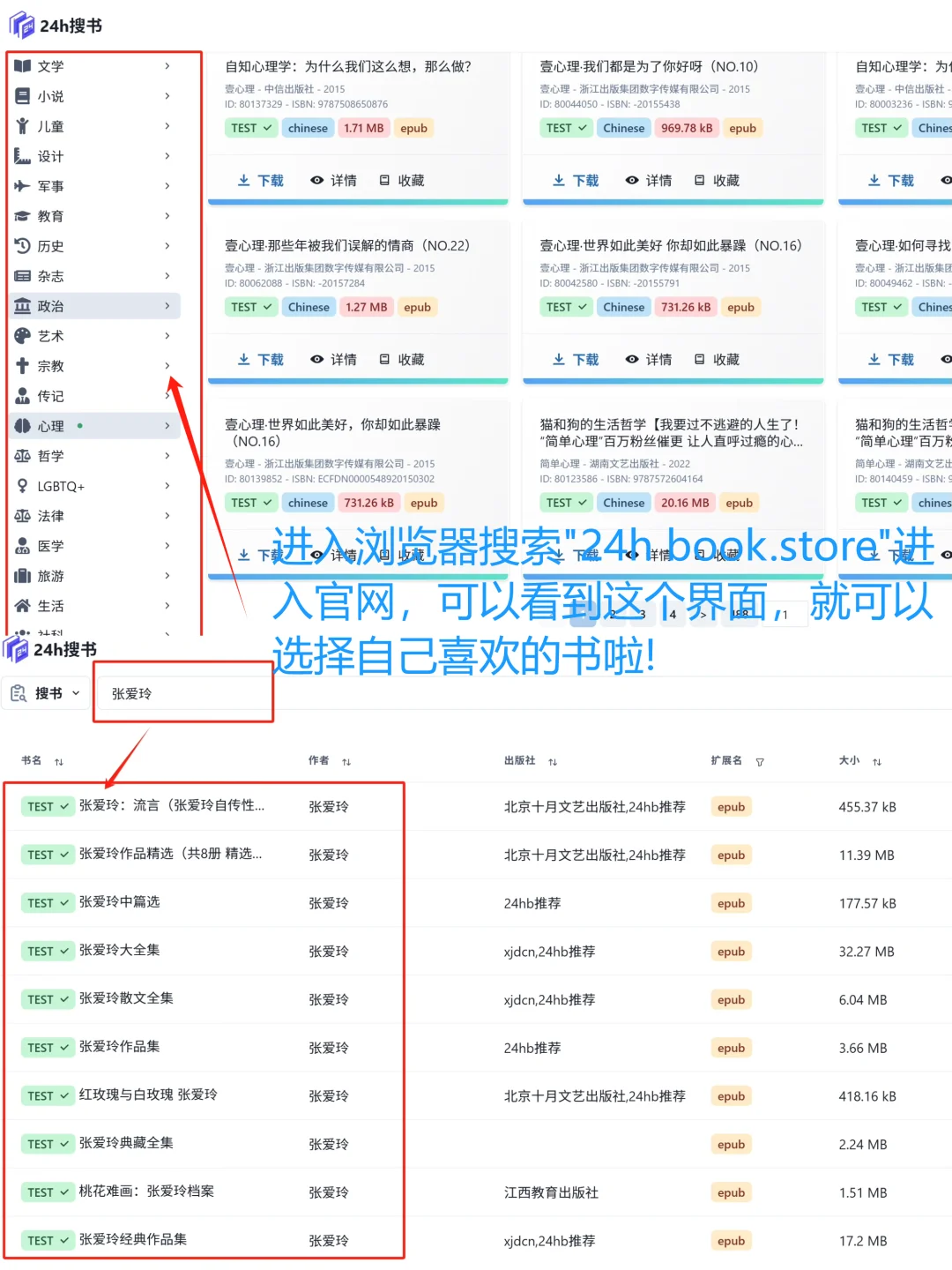This screenshot has height=1270, width=952.
Task: Open the 搜书 search type dropdown
Action: tap(46, 693)
